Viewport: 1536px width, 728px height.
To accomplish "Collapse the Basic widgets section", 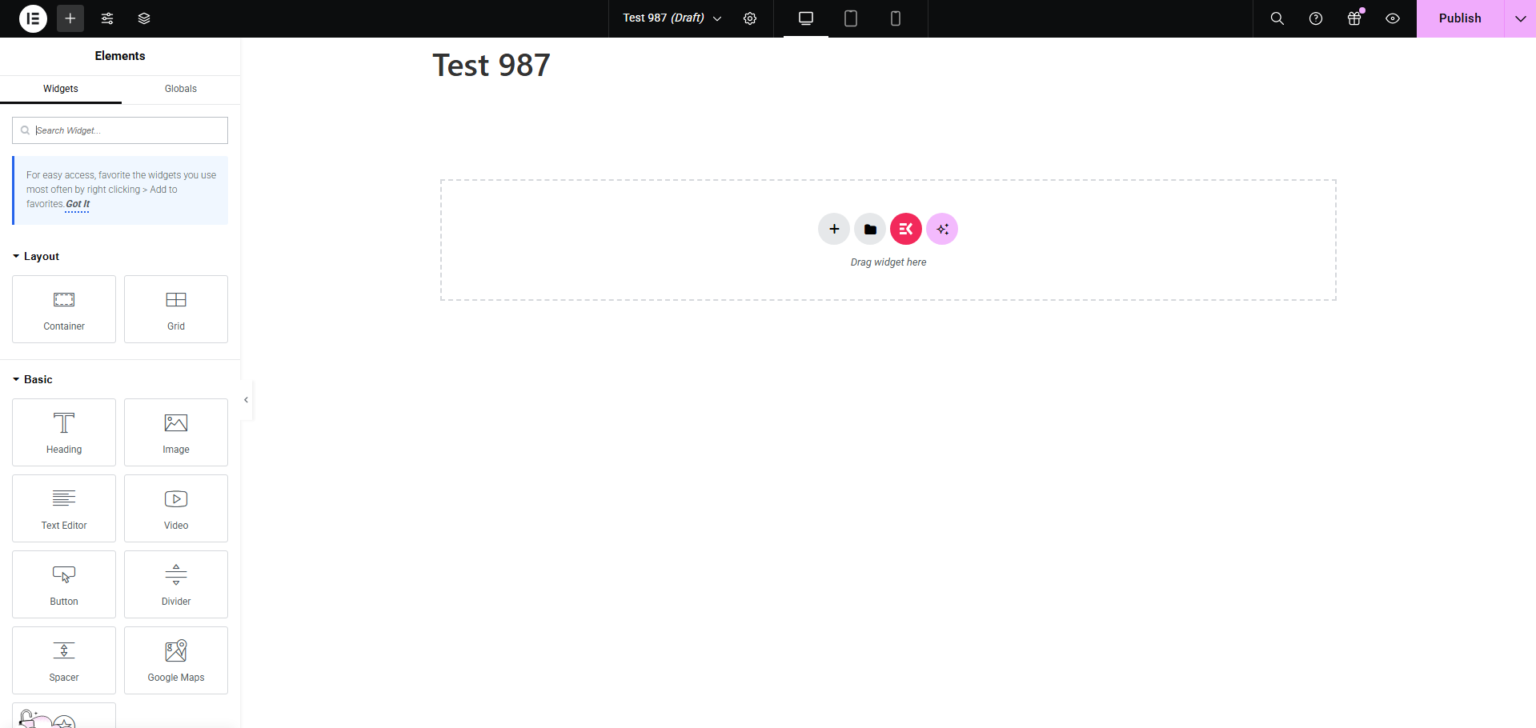I will [x=33, y=379].
